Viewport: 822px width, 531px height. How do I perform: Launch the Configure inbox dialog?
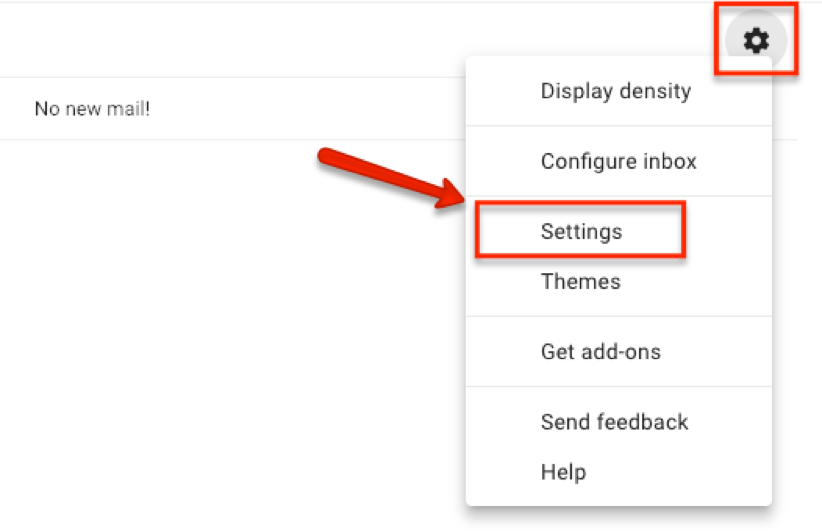[x=618, y=161]
